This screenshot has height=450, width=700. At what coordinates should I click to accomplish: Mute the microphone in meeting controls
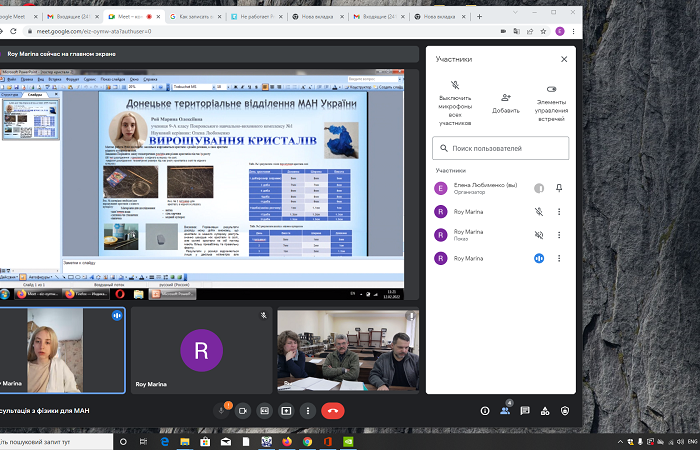[220, 410]
